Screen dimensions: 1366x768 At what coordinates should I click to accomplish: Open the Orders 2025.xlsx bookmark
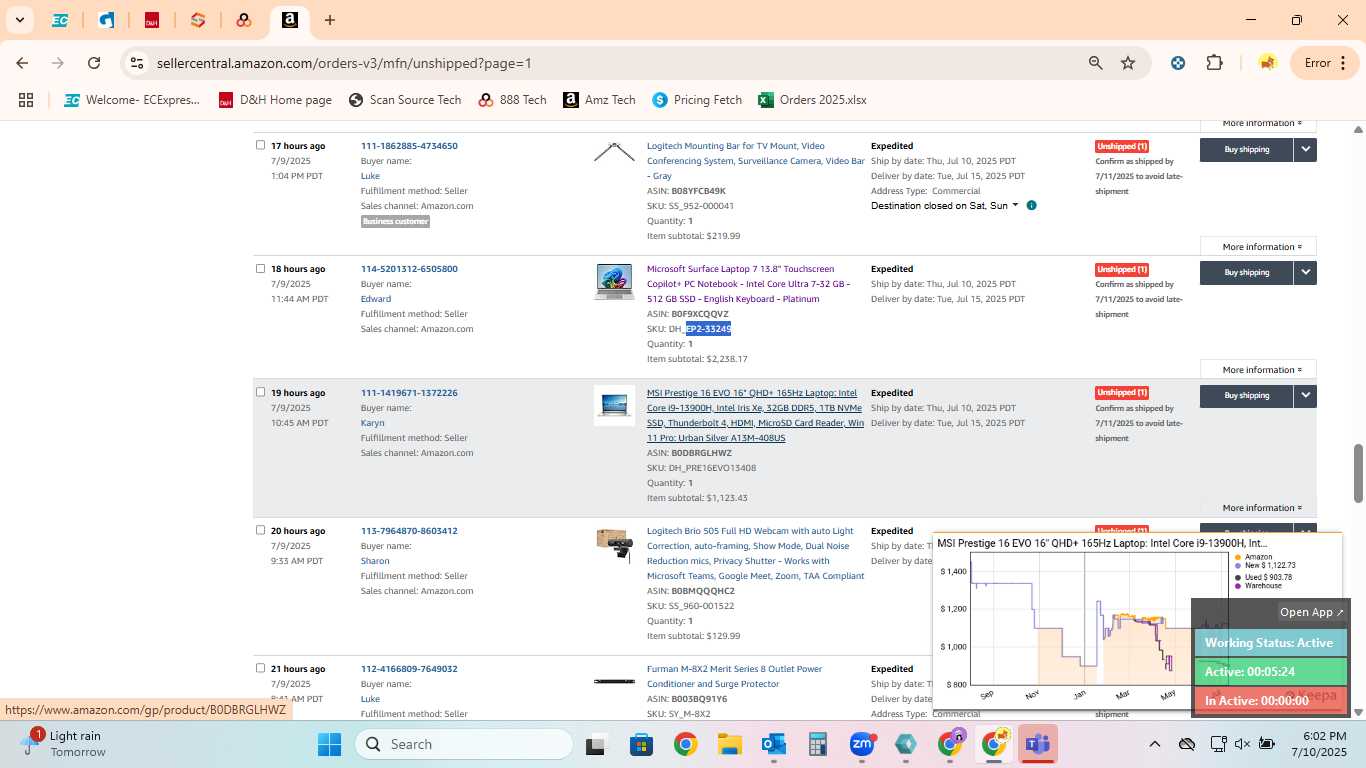tap(812, 100)
